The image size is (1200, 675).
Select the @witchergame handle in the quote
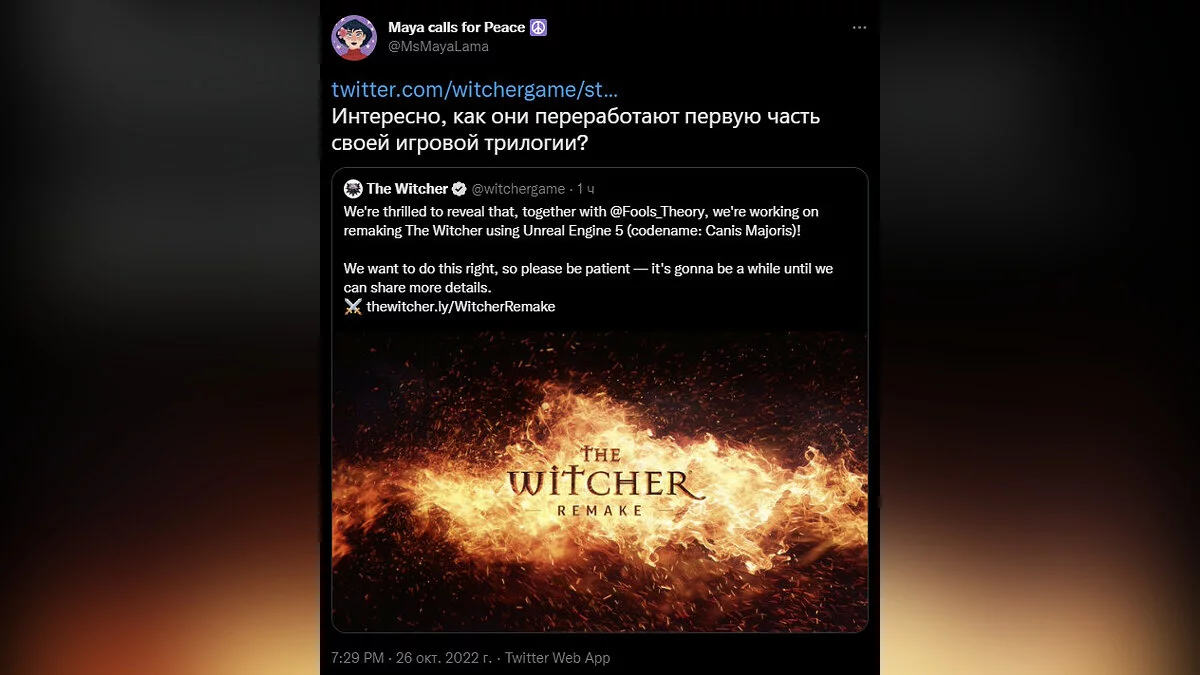518,188
